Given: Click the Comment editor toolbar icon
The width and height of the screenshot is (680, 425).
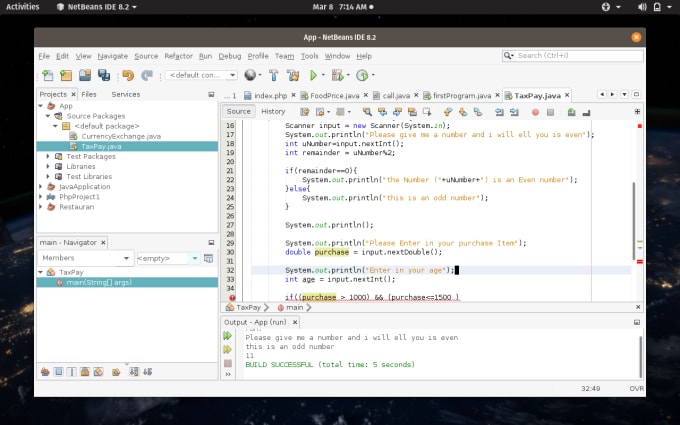Looking at the screenshot, I should [571, 112].
